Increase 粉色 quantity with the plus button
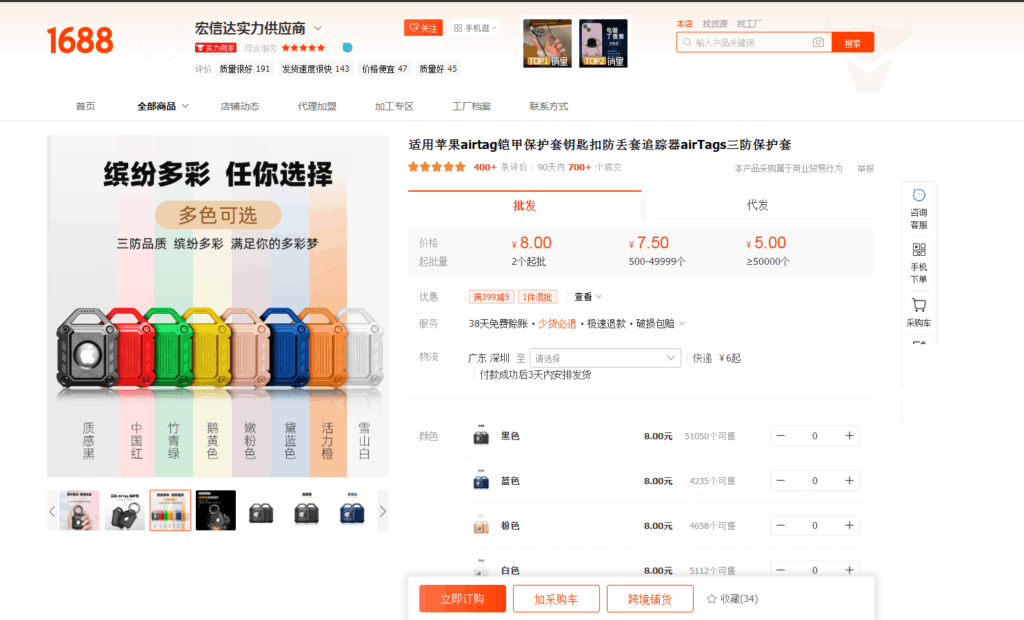 (x=849, y=525)
